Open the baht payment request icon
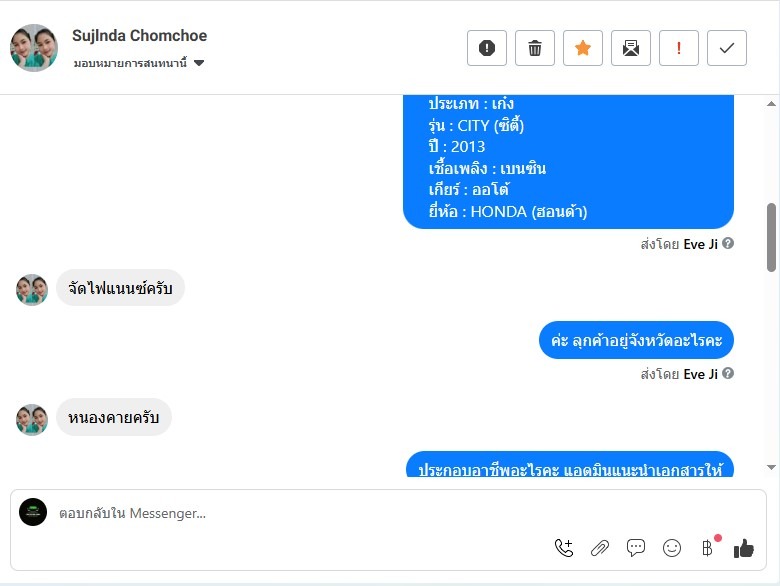780x586 pixels. [x=707, y=548]
